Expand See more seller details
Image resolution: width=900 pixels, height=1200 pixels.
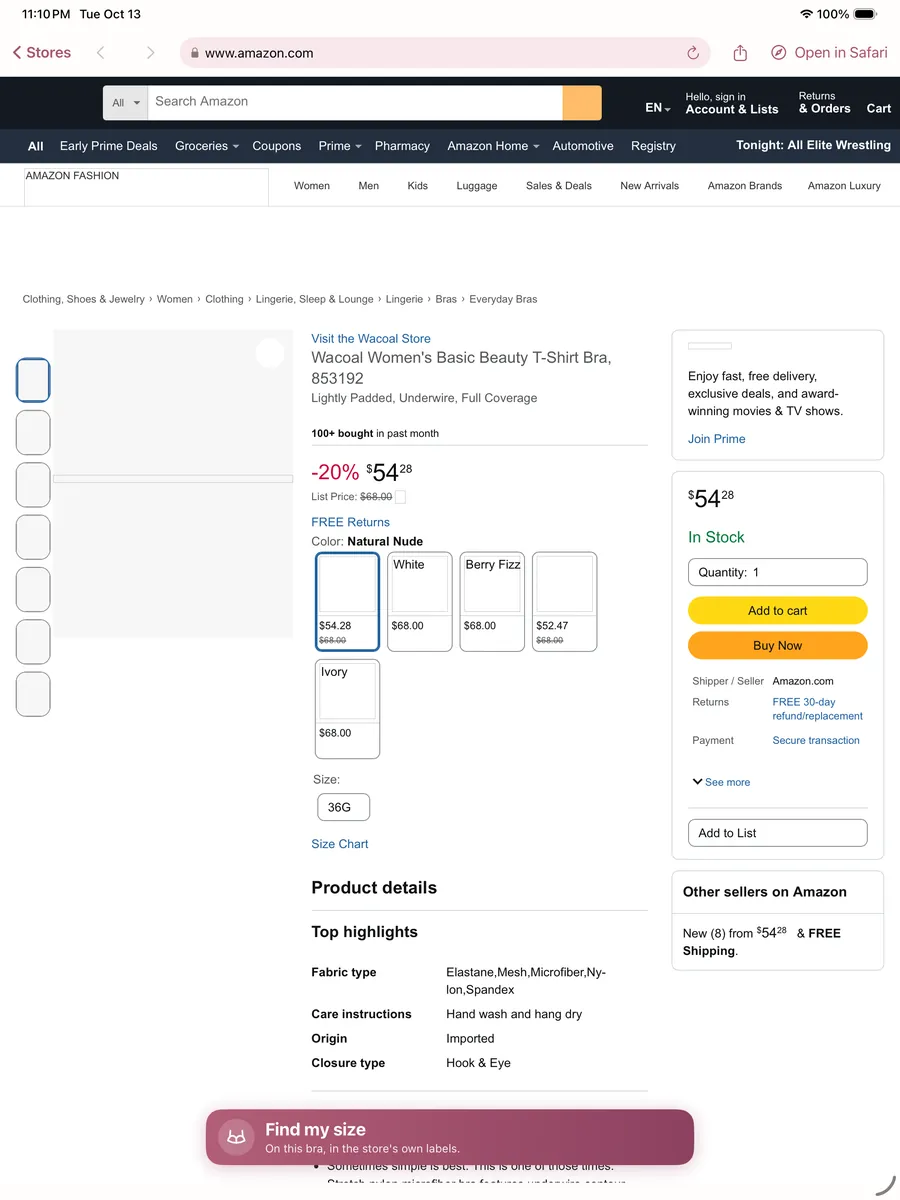click(x=721, y=782)
